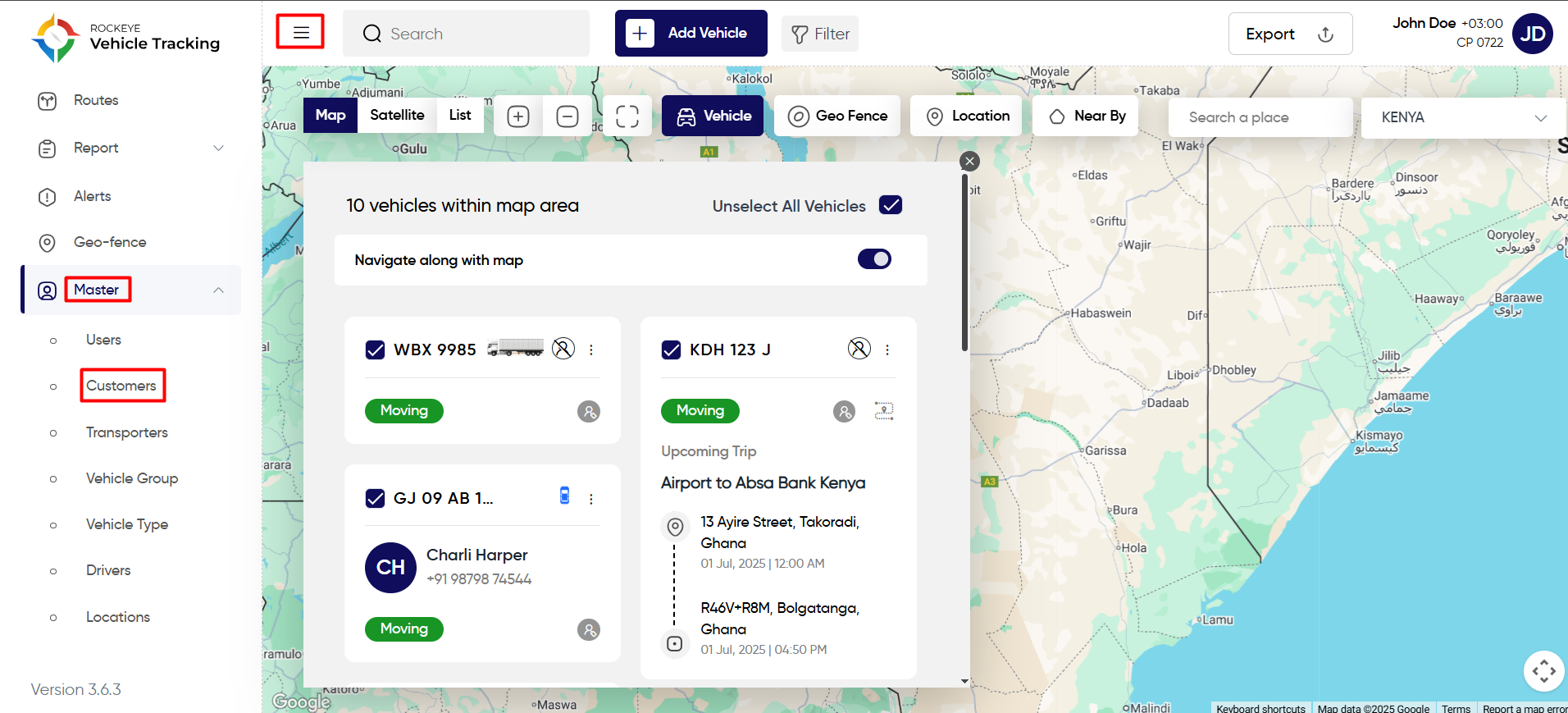Click truck image on WBX 9985 card
Viewport: 1568px width, 713px height.
click(x=515, y=348)
